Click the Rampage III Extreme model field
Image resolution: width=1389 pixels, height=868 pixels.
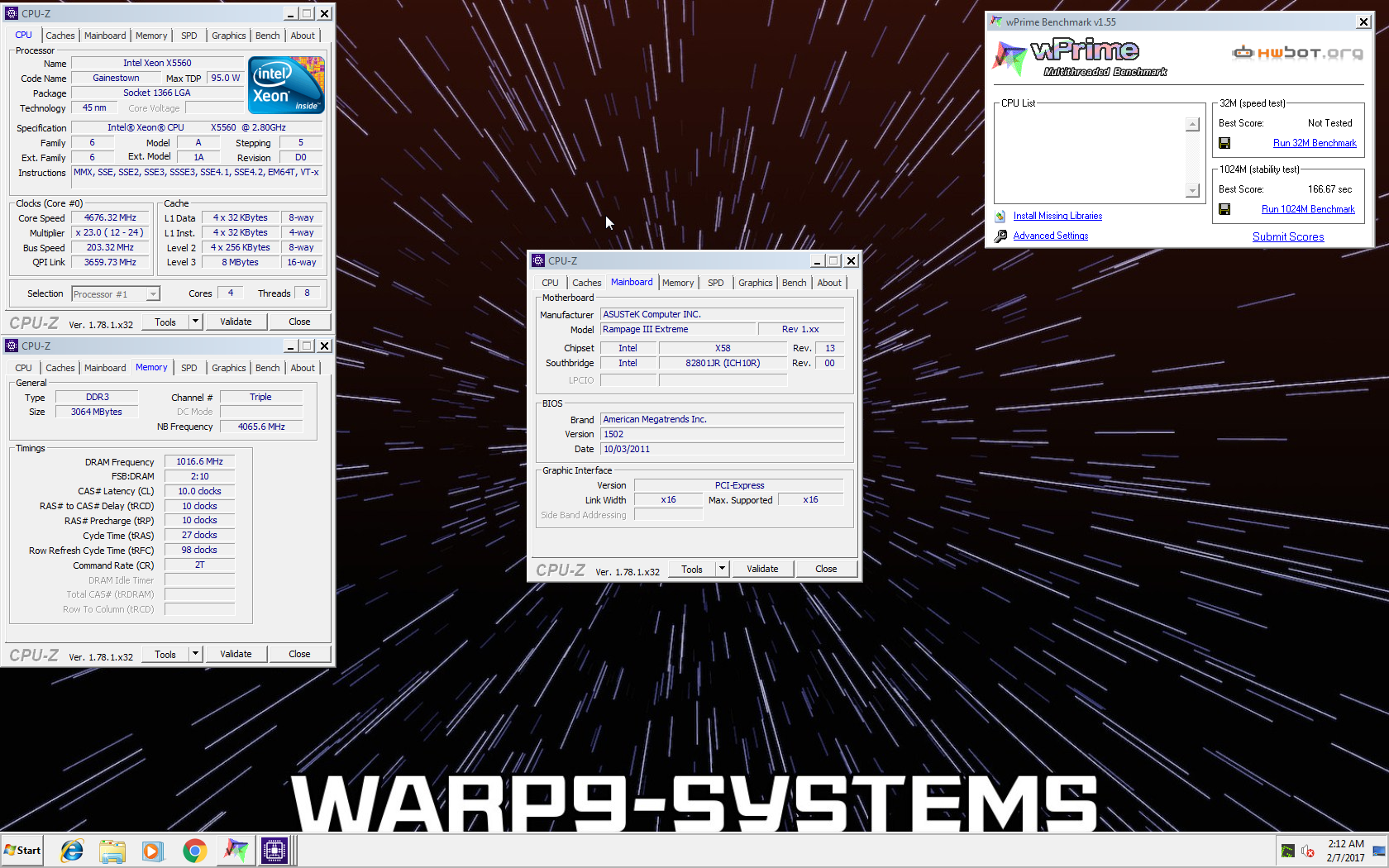(x=677, y=329)
